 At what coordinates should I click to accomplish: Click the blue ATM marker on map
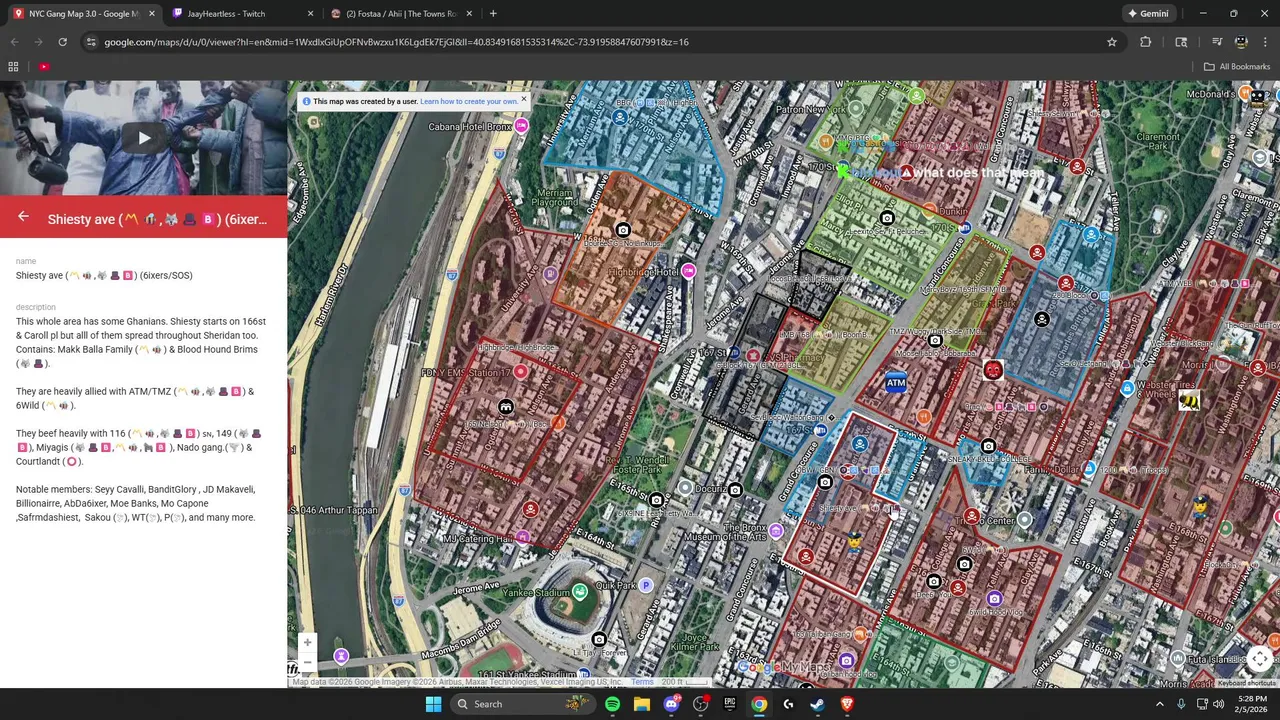896,382
